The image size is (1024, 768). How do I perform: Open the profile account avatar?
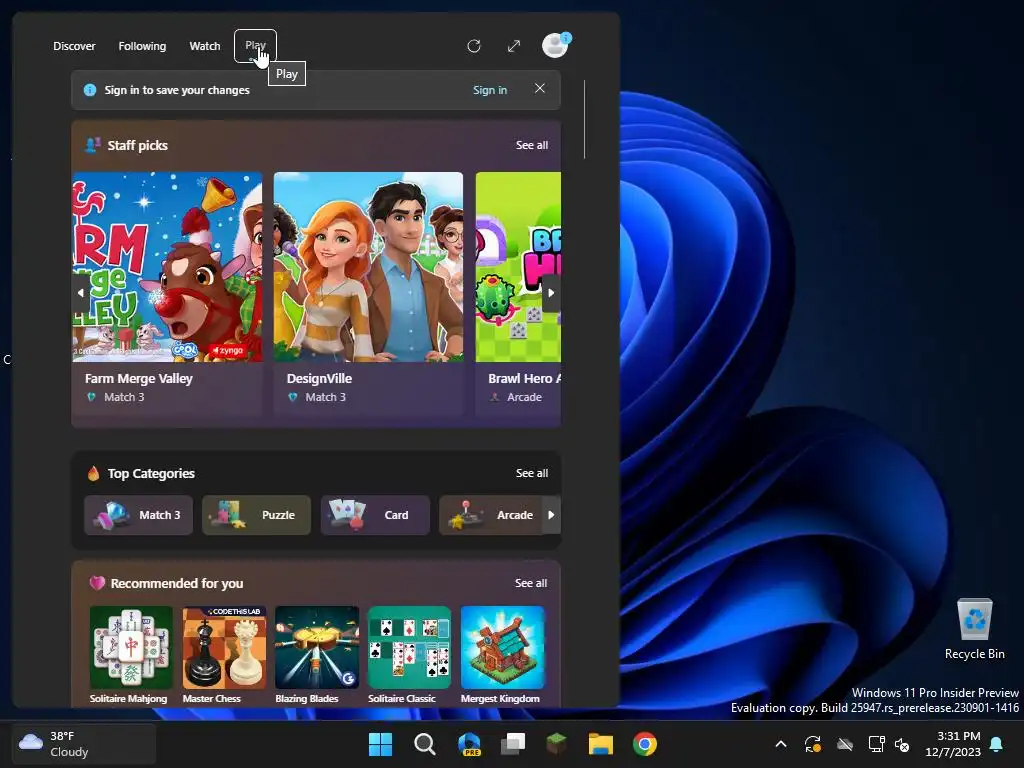coord(556,46)
